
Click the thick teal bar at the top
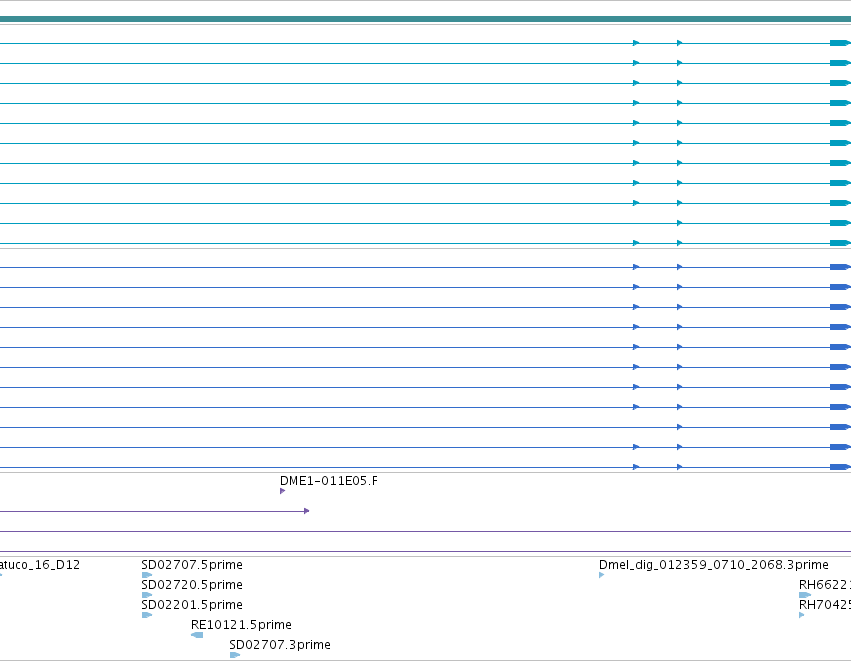point(426,19)
